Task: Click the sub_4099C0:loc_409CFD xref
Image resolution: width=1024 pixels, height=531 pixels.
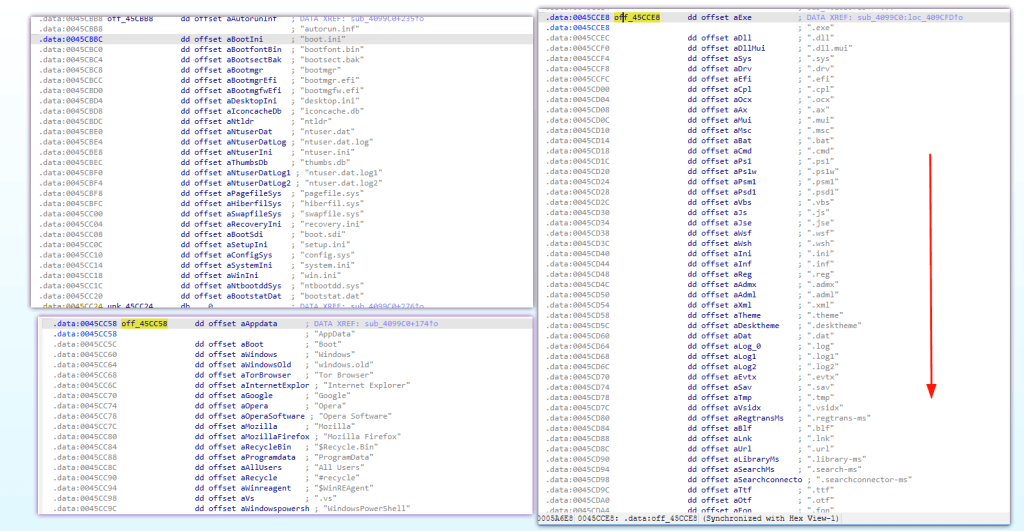Action: [x=910, y=18]
